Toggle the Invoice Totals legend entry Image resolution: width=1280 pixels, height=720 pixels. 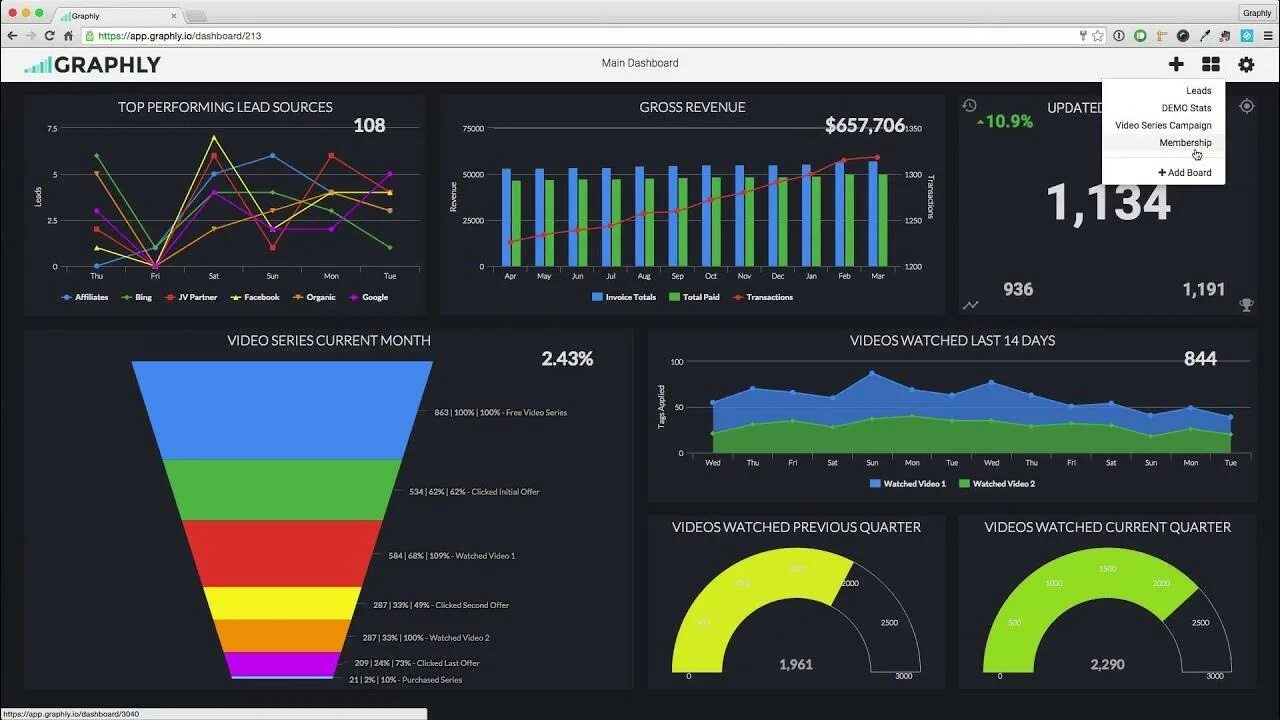tap(624, 297)
